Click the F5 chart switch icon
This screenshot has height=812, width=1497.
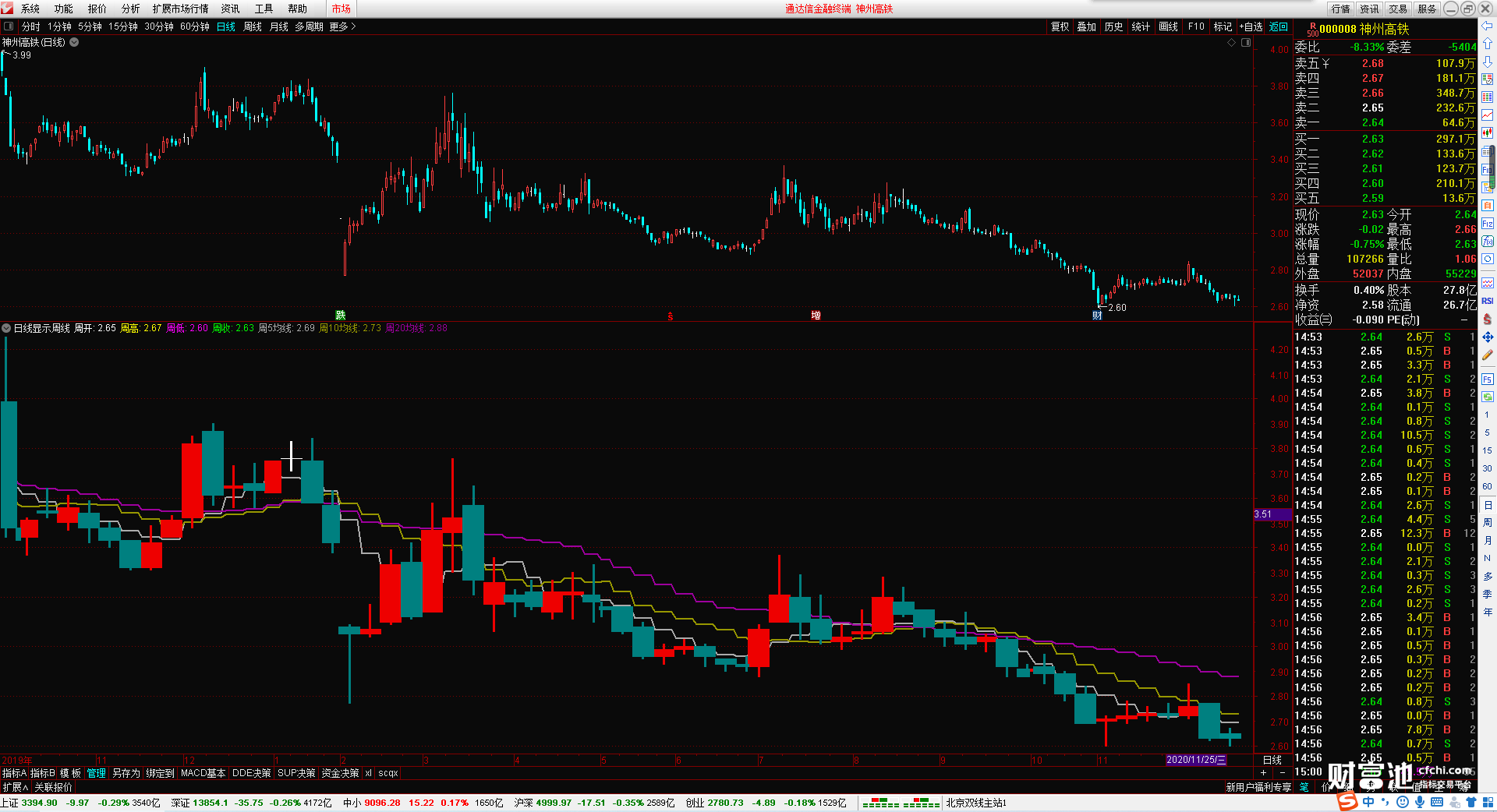[1488, 380]
